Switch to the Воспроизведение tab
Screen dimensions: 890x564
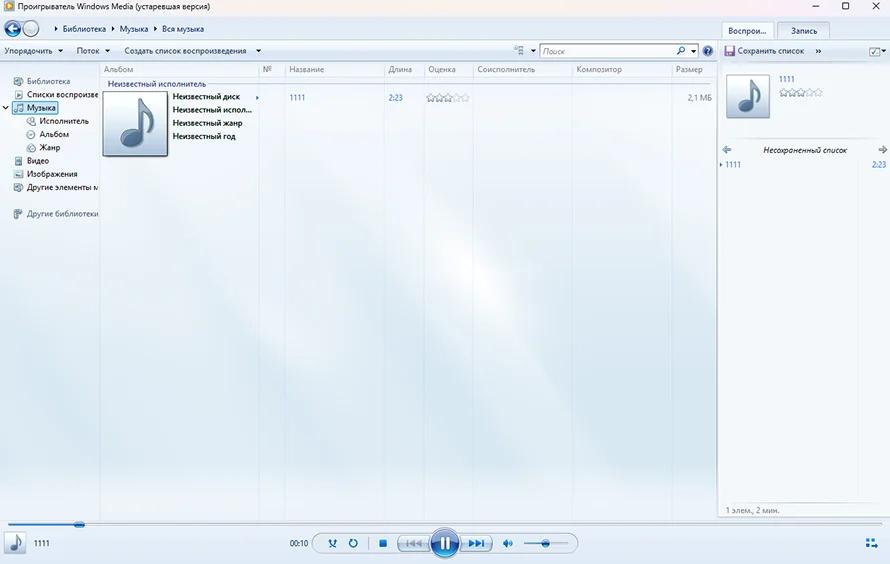(747, 31)
